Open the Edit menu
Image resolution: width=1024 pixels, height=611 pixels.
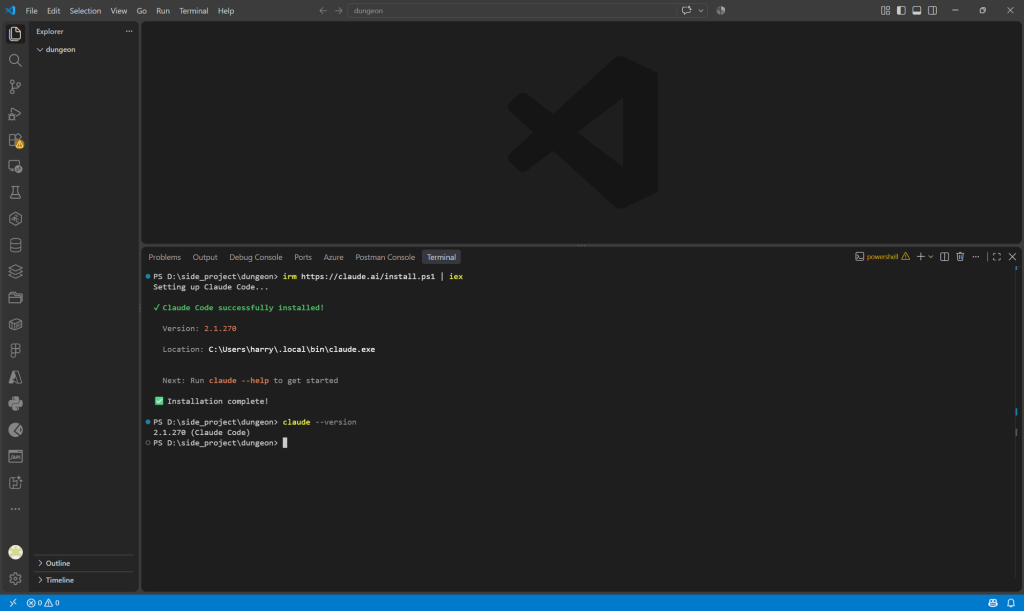pyautogui.click(x=54, y=10)
